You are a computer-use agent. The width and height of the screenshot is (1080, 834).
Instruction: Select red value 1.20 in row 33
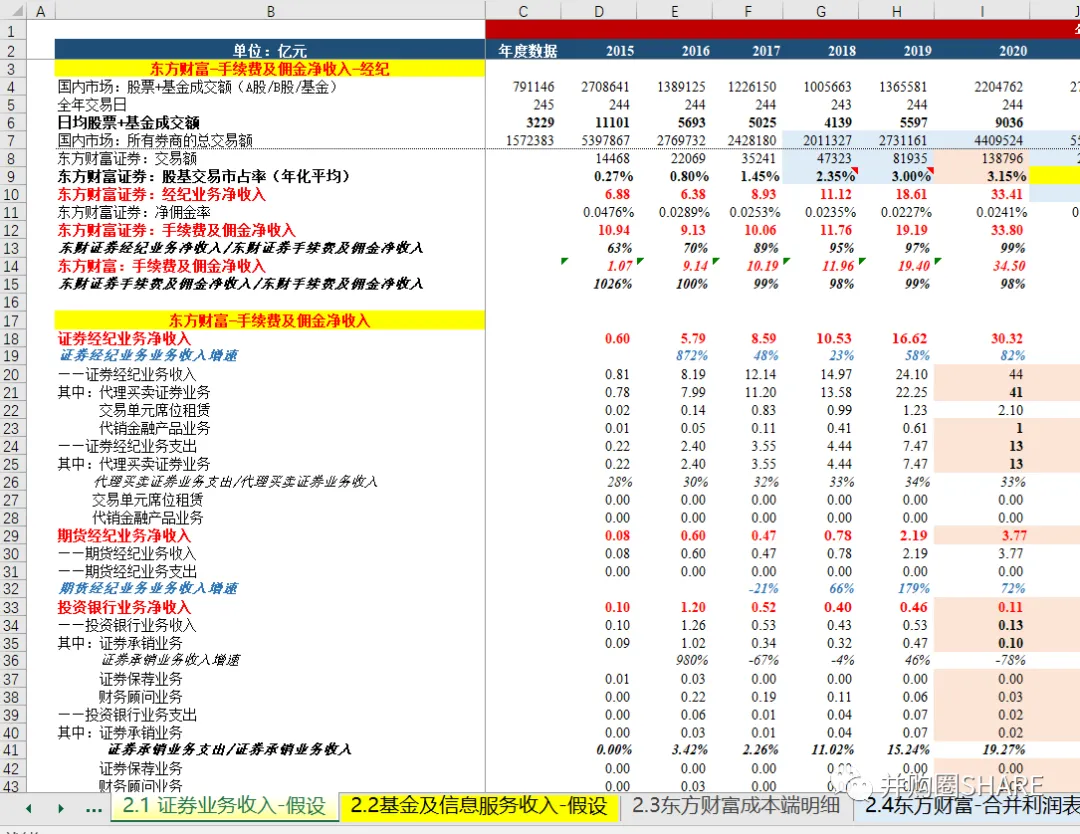693,607
